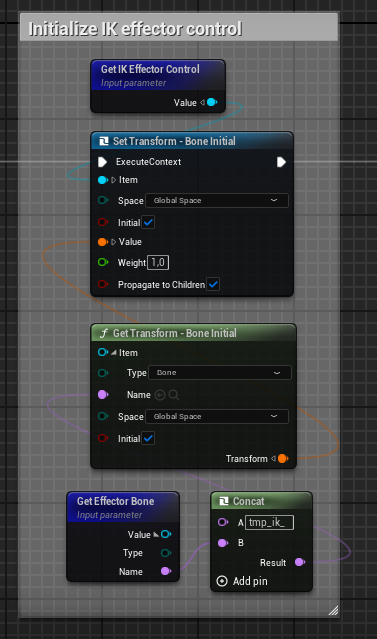
Task: Click the comment box resize grip corner
Action: [x=333, y=610]
